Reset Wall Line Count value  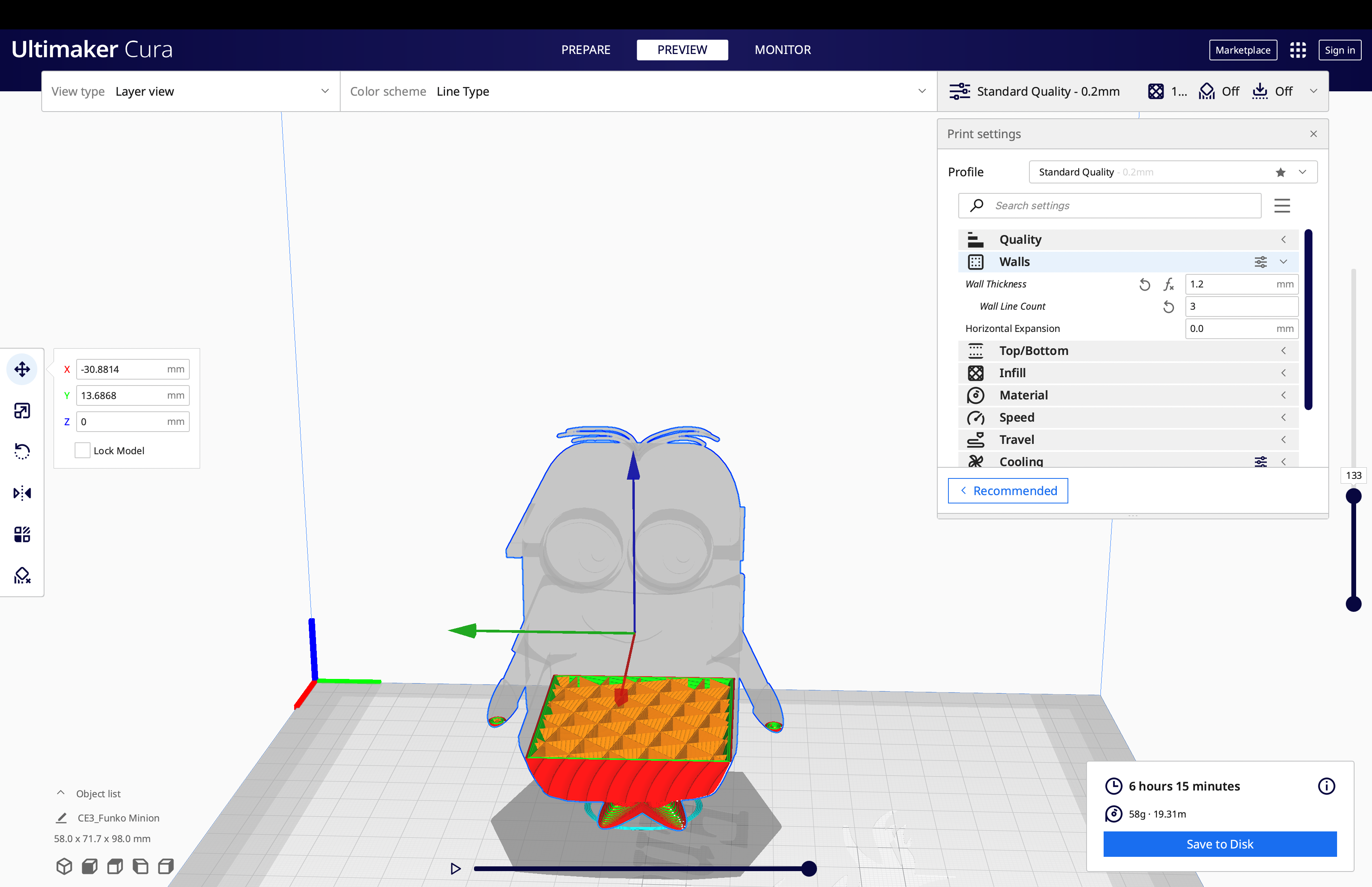point(1168,307)
